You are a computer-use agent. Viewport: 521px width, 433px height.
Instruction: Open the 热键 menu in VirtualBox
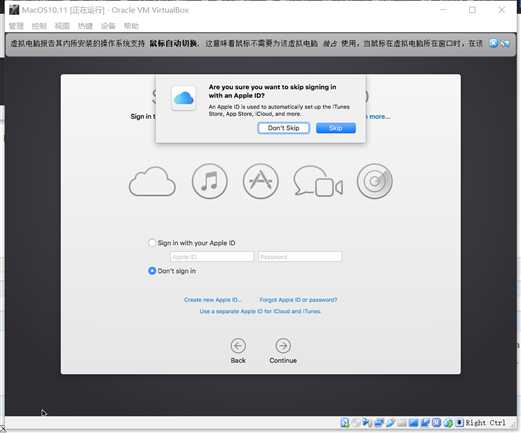85,26
